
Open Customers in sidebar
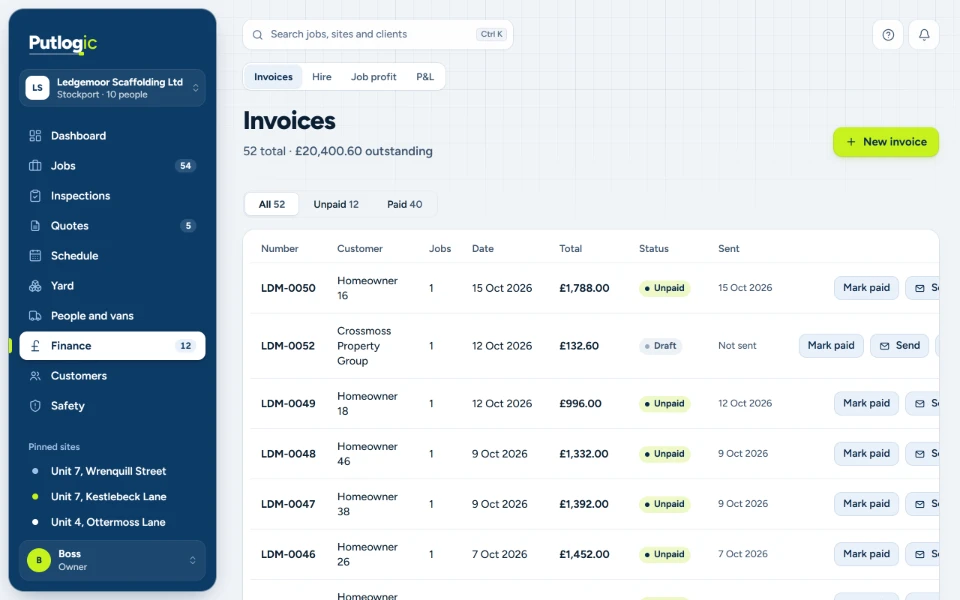pyautogui.click(x=113, y=376)
